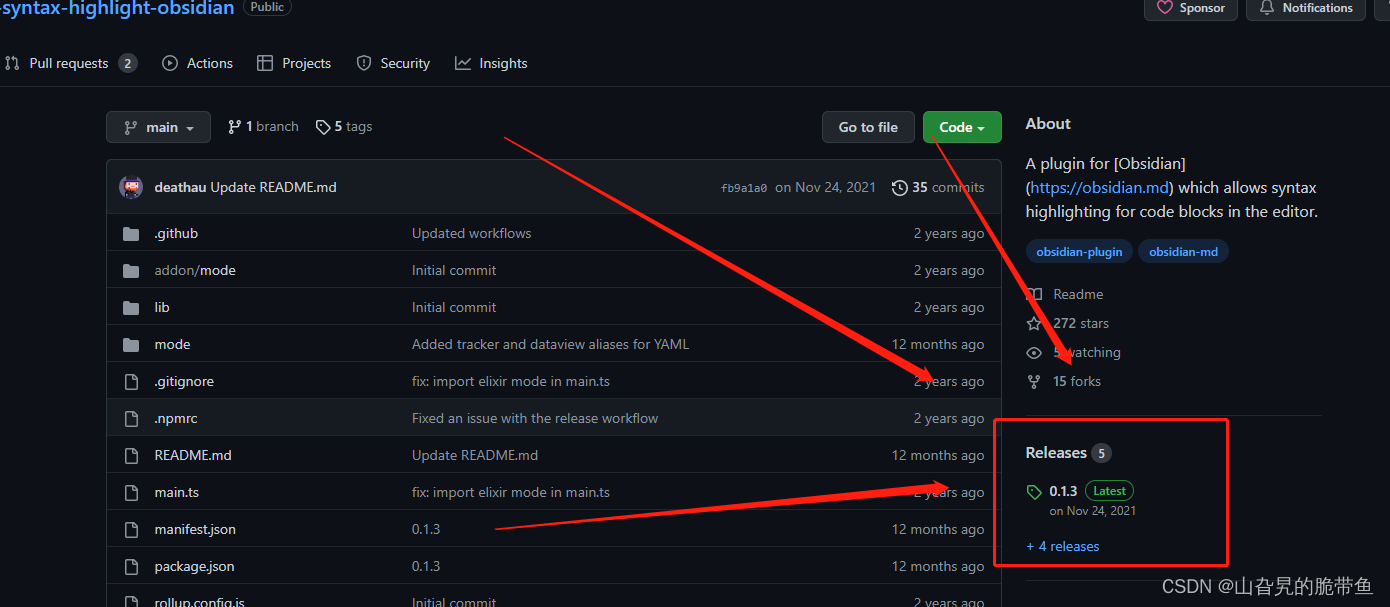Click the deathau avatar image

131,187
